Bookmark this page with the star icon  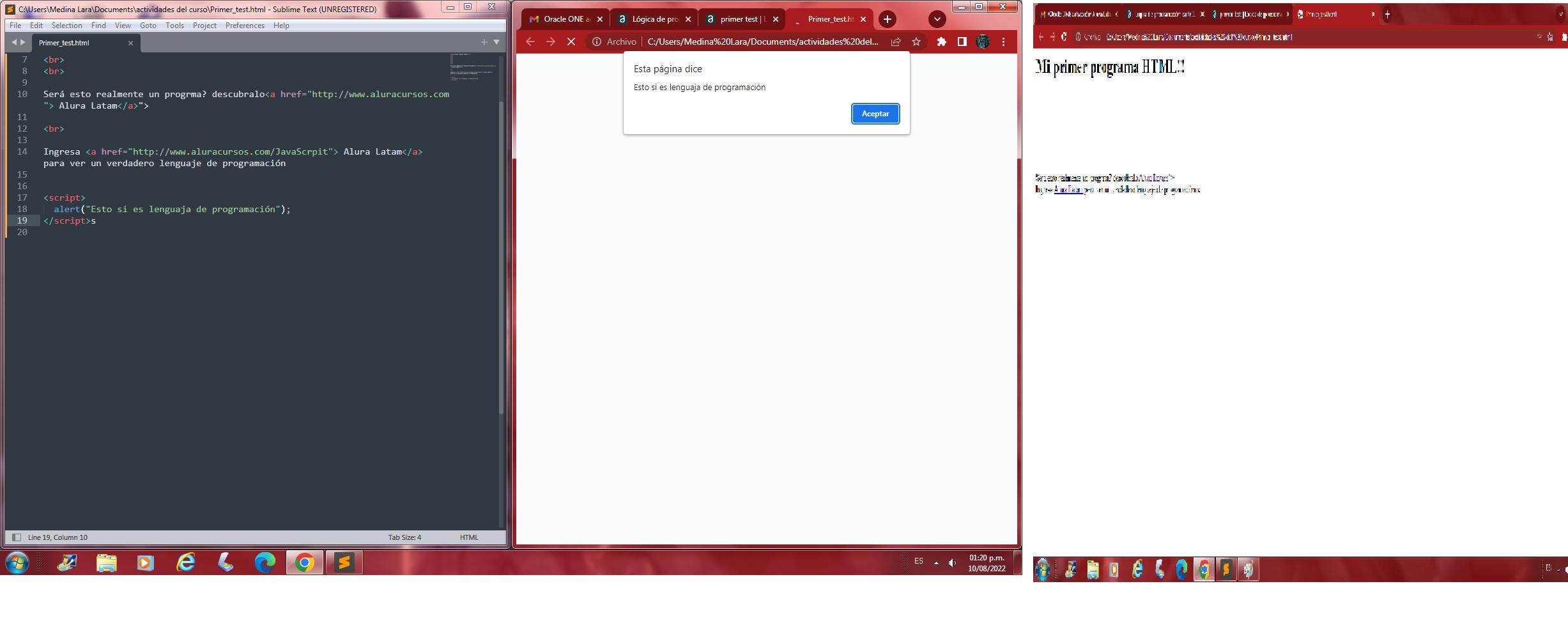(916, 42)
